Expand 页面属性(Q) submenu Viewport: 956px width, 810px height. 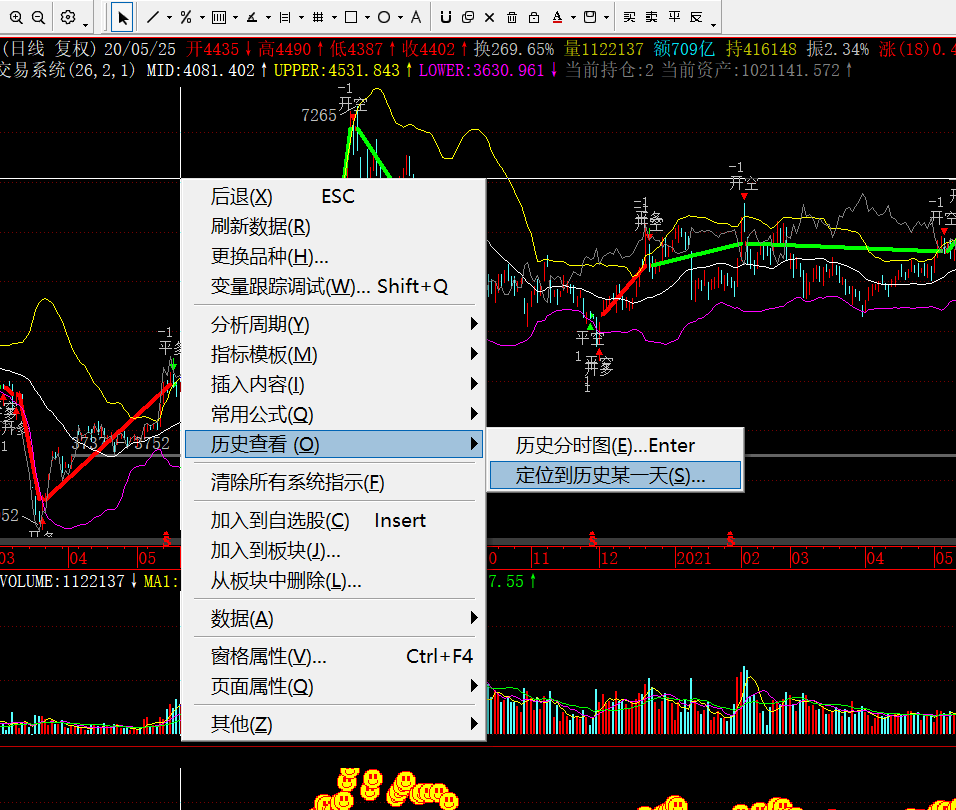(334, 686)
